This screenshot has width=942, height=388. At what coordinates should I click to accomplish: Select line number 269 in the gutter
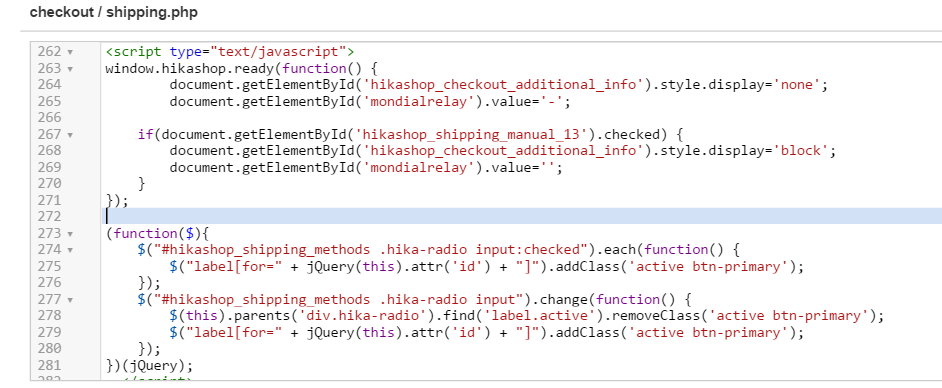(x=49, y=167)
